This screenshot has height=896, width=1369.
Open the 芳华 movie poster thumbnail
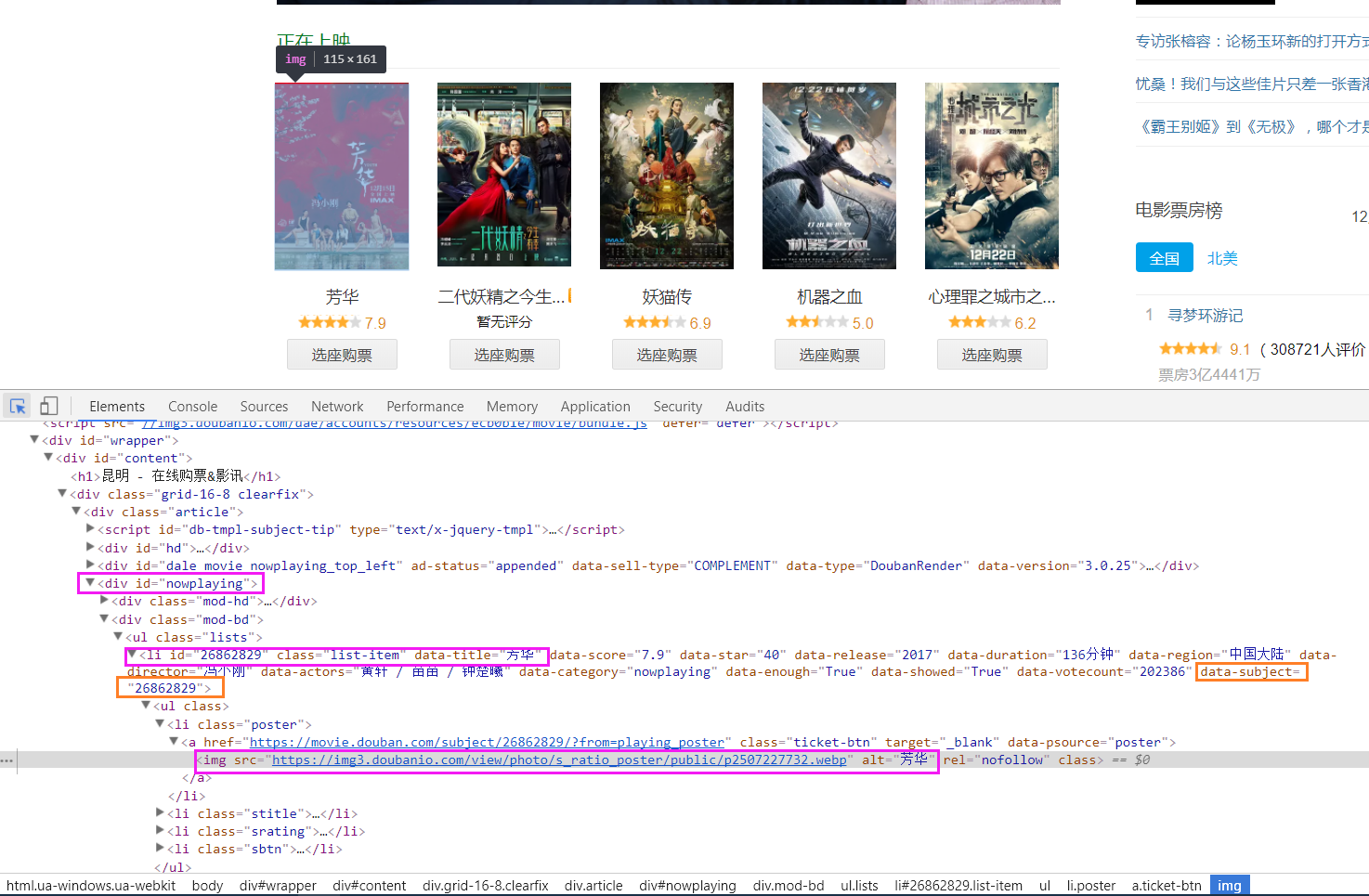(342, 176)
